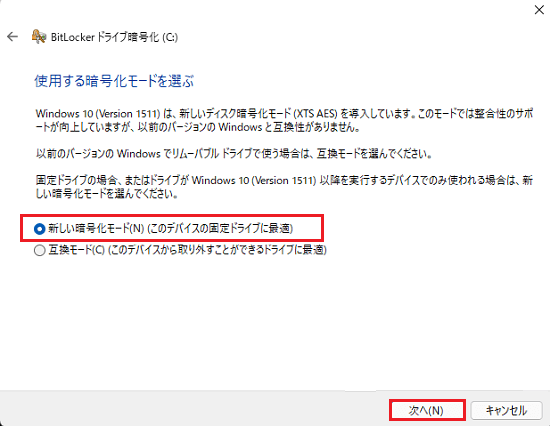Click the (XTS AES) text in the description

(315, 114)
